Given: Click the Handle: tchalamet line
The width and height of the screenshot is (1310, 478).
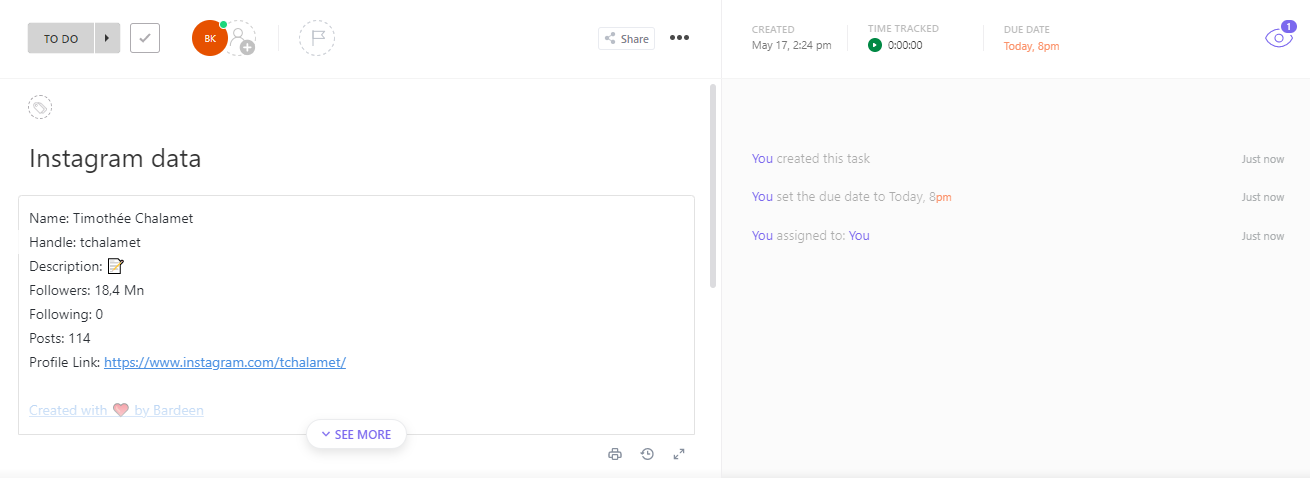Looking at the screenshot, I should pos(85,242).
